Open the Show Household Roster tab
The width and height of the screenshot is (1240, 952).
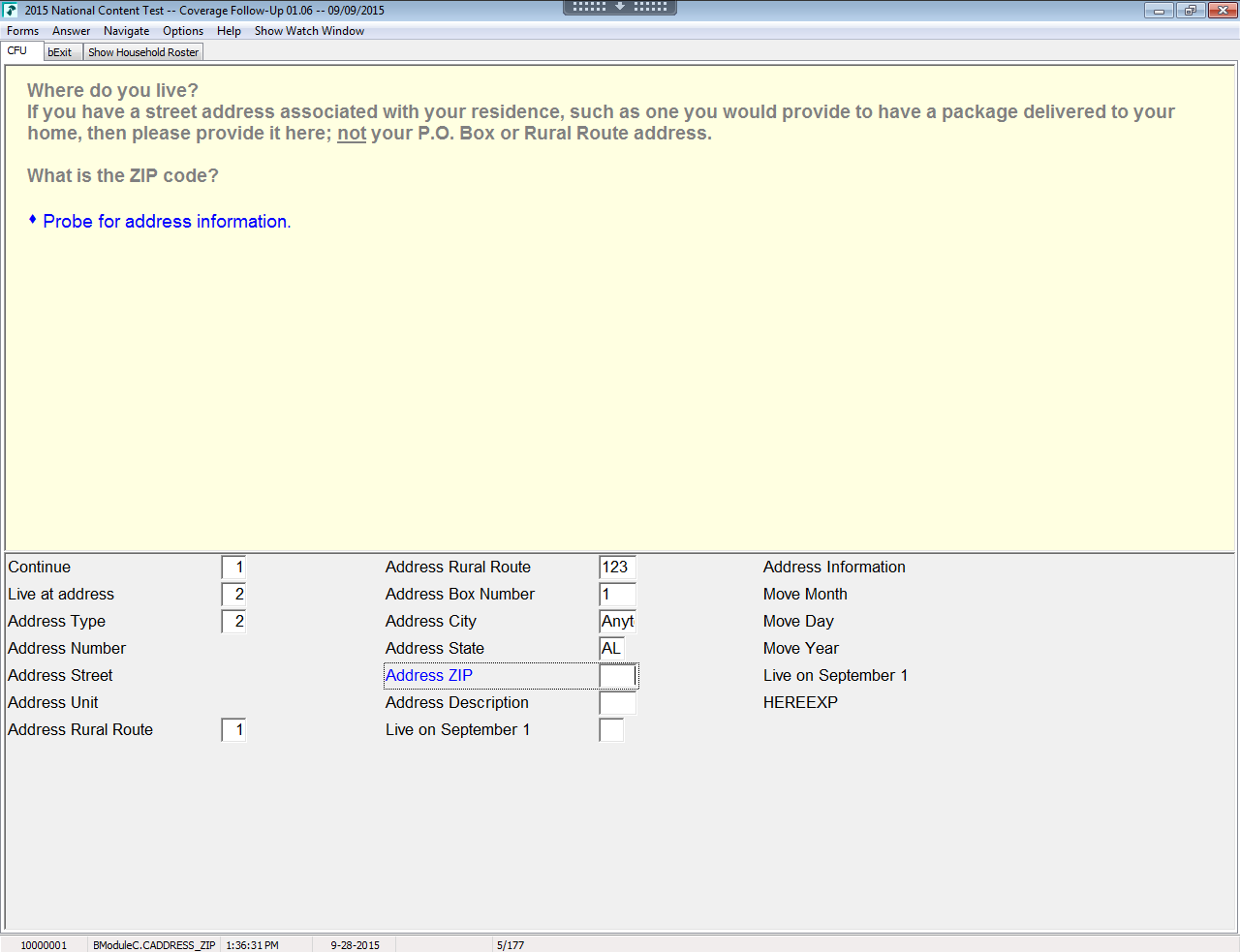[x=143, y=52]
